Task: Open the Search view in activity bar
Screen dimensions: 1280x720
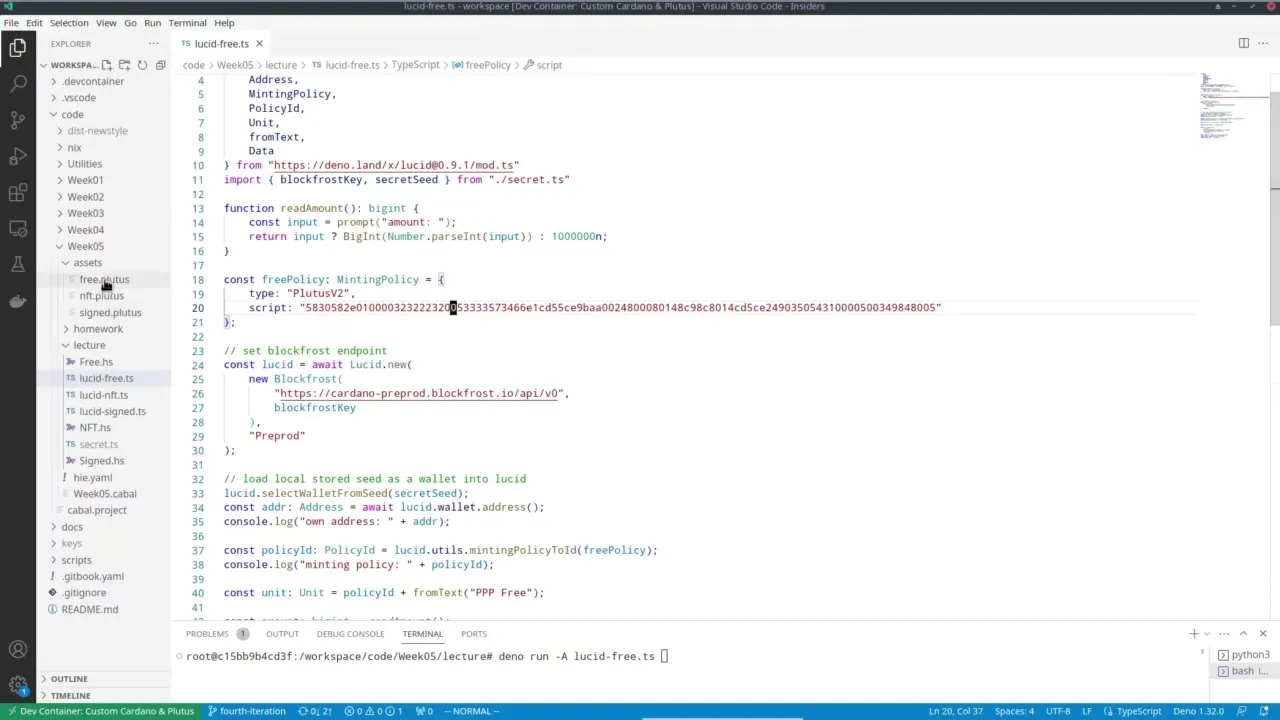Action: click(18, 84)
